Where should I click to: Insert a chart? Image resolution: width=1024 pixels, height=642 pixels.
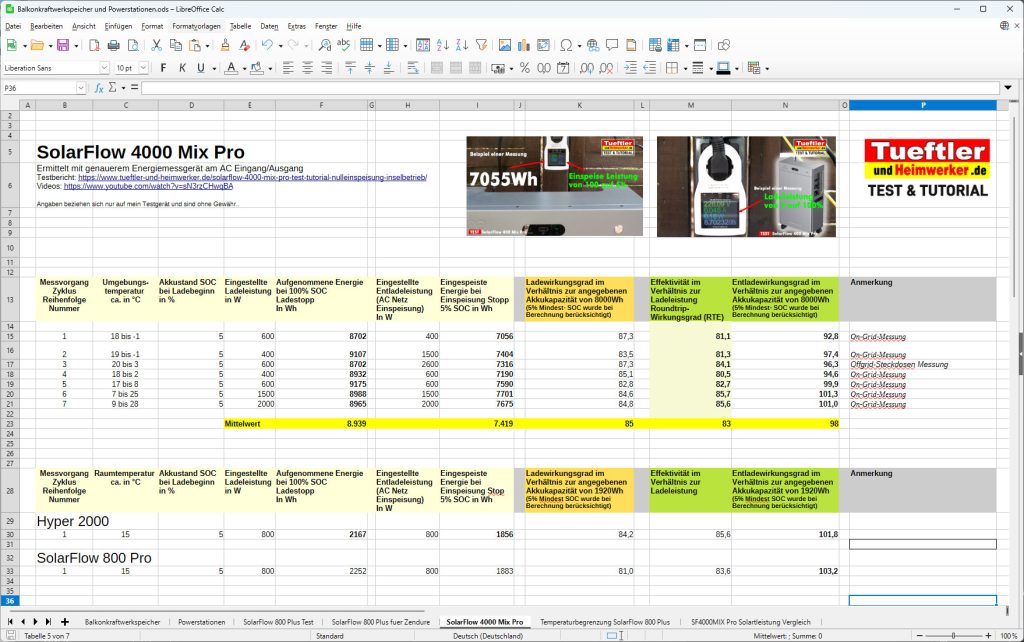(x=524, y=45)
